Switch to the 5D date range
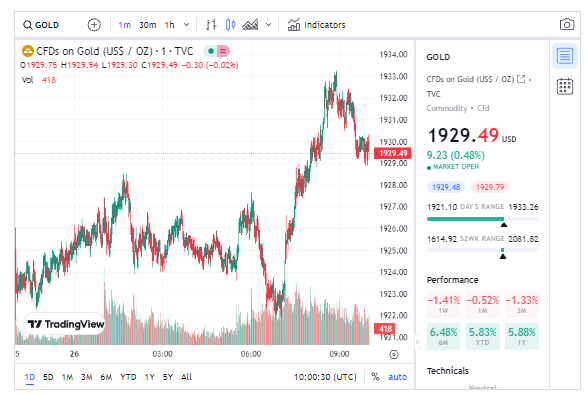 click(48, 377)
